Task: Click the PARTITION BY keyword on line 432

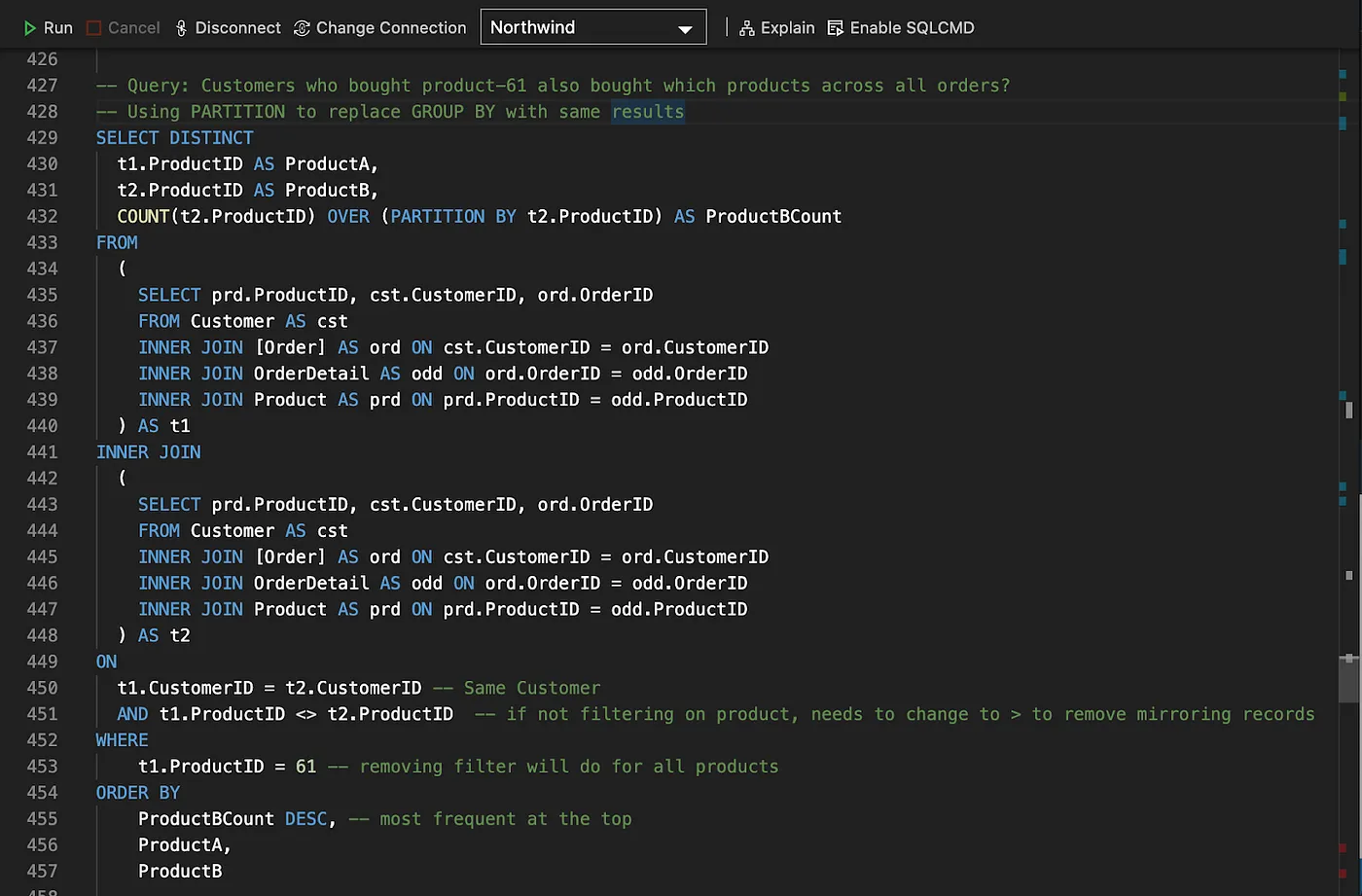Action: coord(453,217)
